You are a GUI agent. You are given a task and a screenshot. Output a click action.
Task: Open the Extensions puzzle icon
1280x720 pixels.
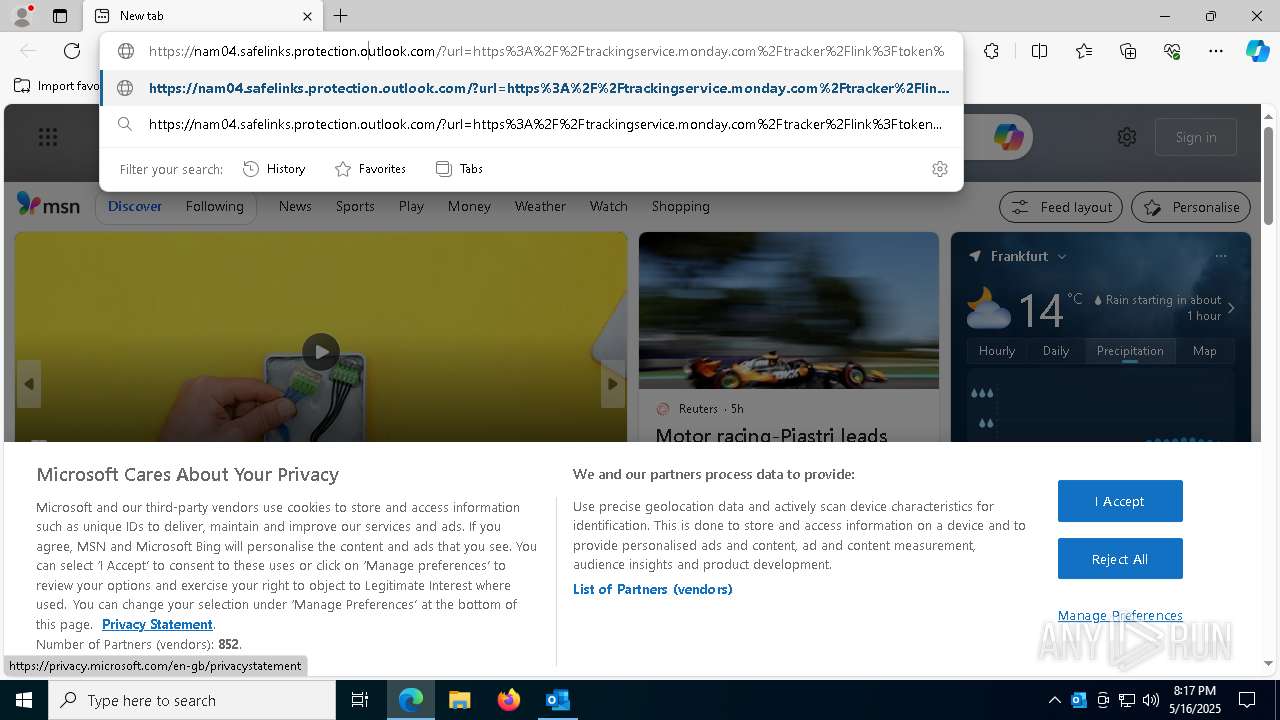tap(991, 51)
